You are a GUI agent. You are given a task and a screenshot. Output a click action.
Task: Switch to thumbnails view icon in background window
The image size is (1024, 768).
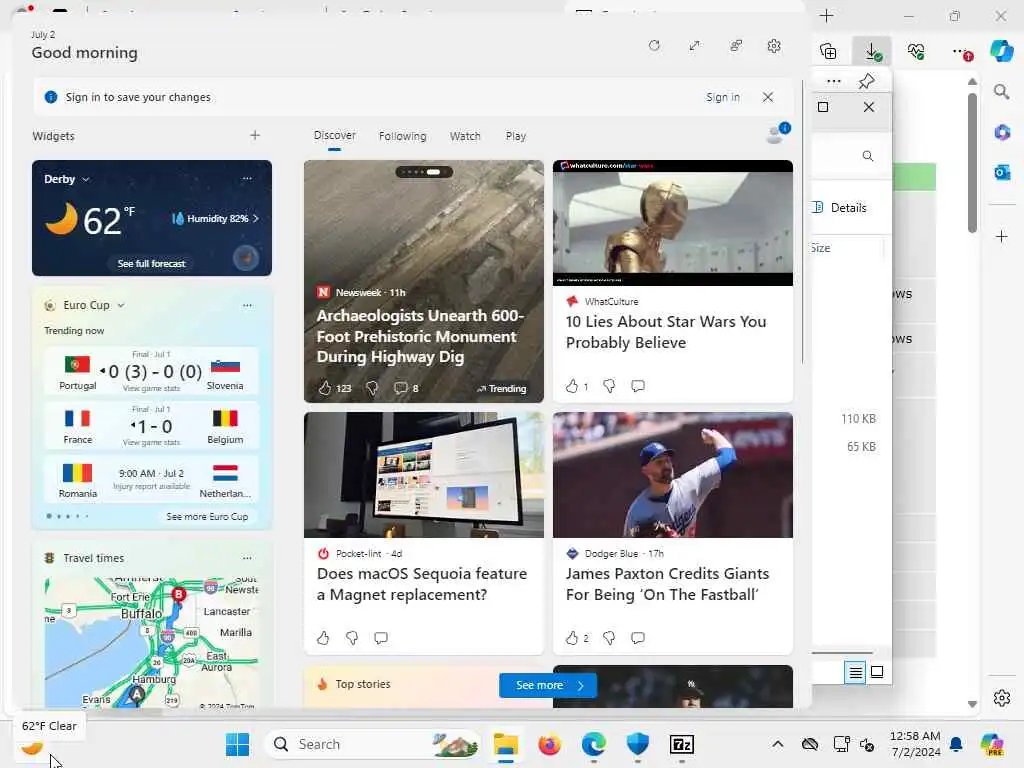coord(877,672)
